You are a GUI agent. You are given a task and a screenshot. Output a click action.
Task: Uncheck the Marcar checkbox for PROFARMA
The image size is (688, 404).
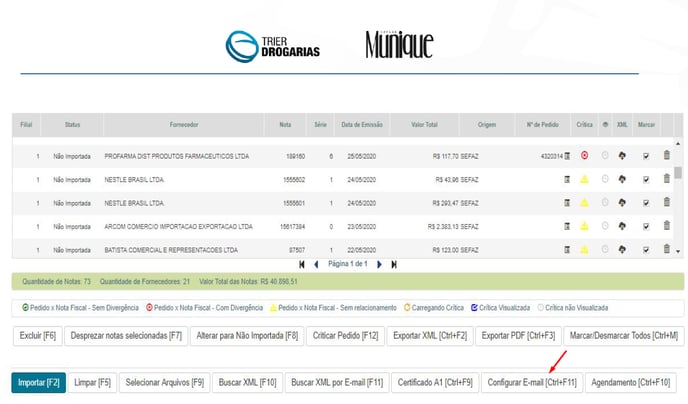coord(646,156)
